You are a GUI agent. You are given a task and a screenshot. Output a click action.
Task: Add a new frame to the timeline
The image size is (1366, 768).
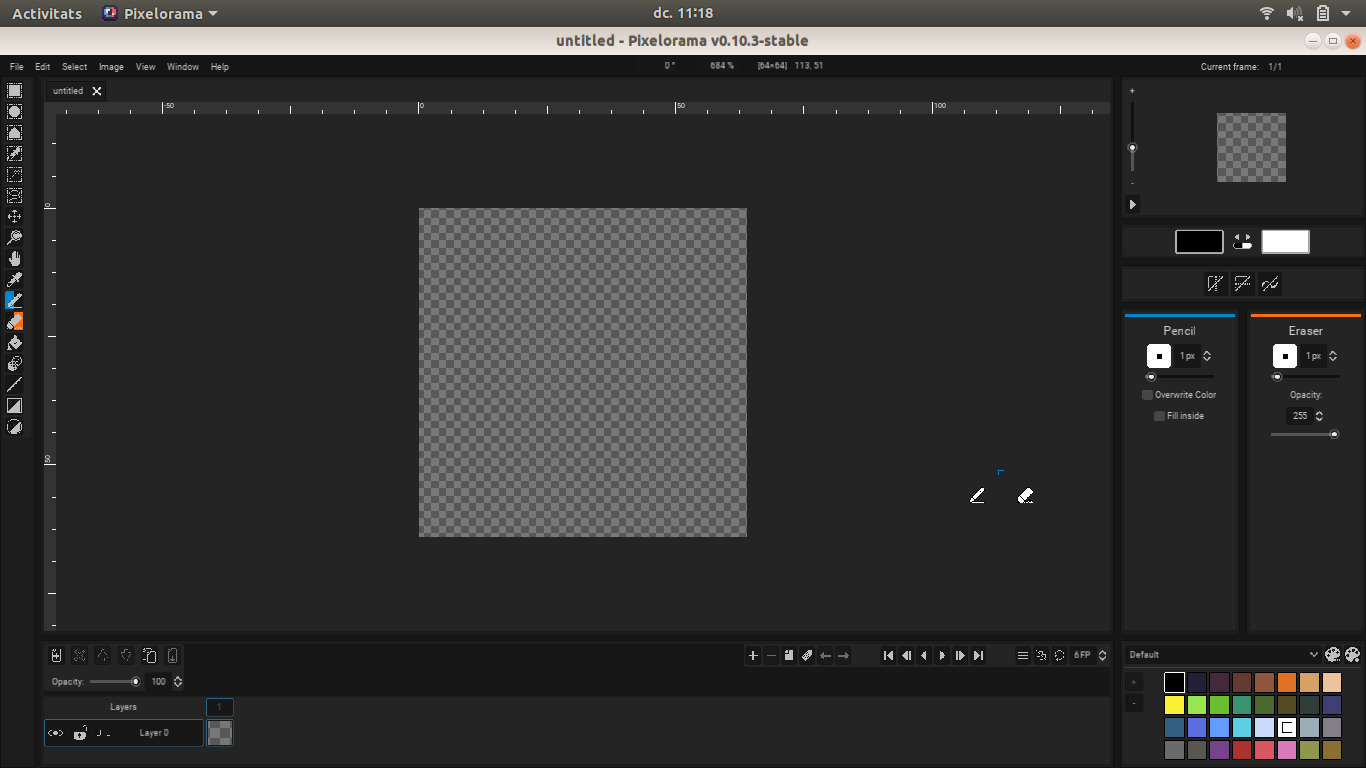click(x=753, y=655)
